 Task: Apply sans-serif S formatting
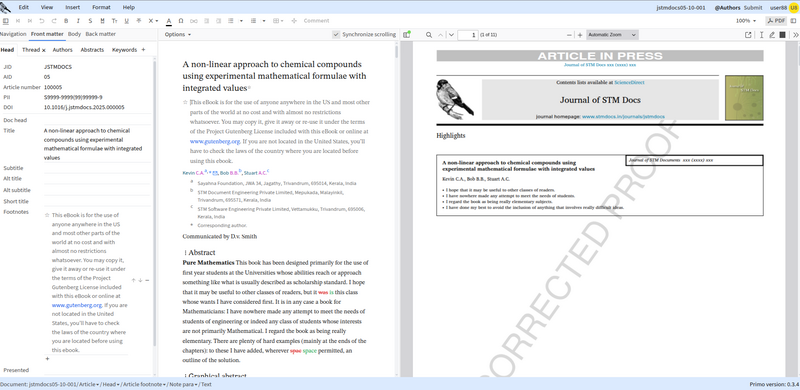(x=90, y=21)
